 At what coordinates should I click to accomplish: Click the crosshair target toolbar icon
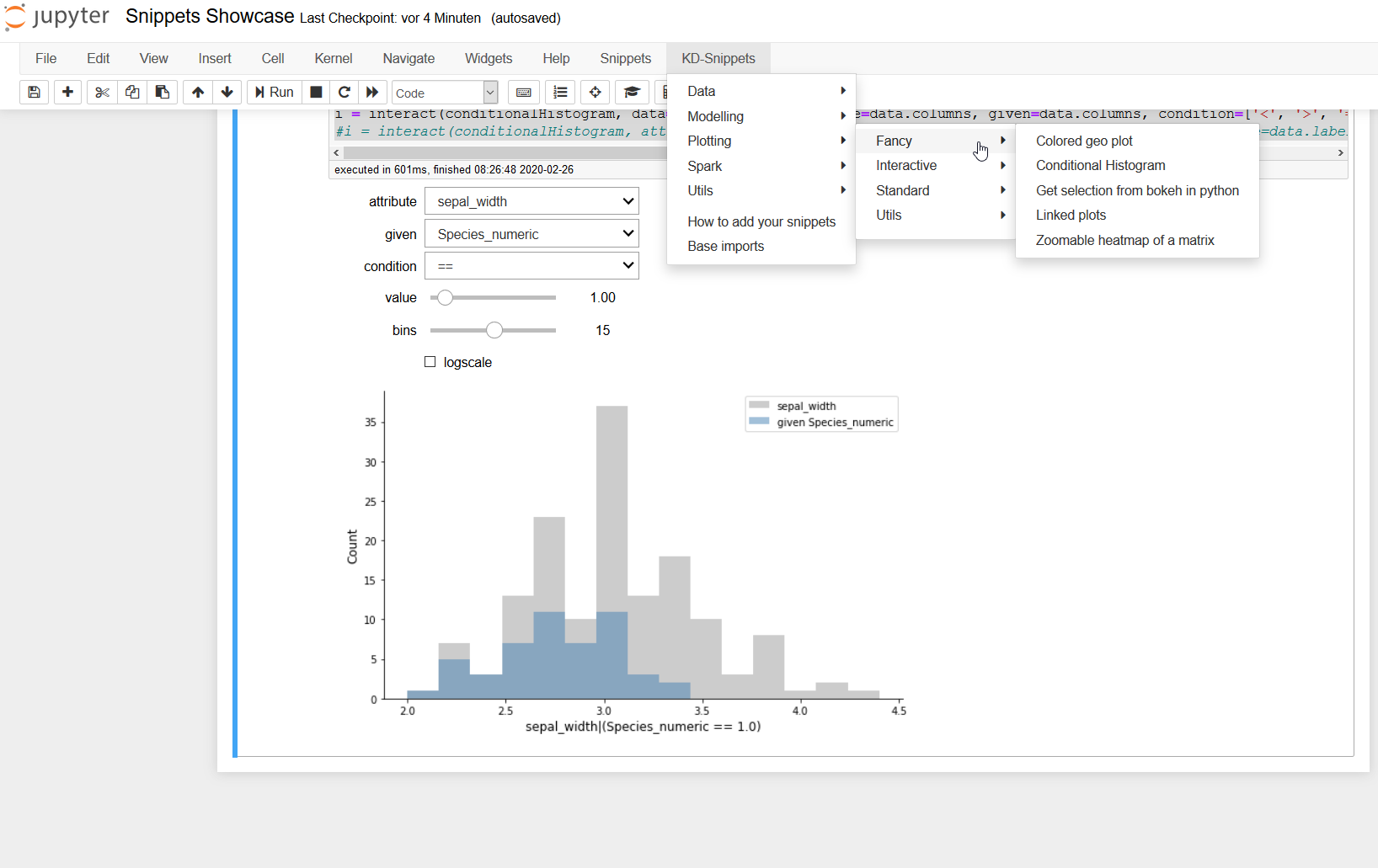[x=596, y=92]
